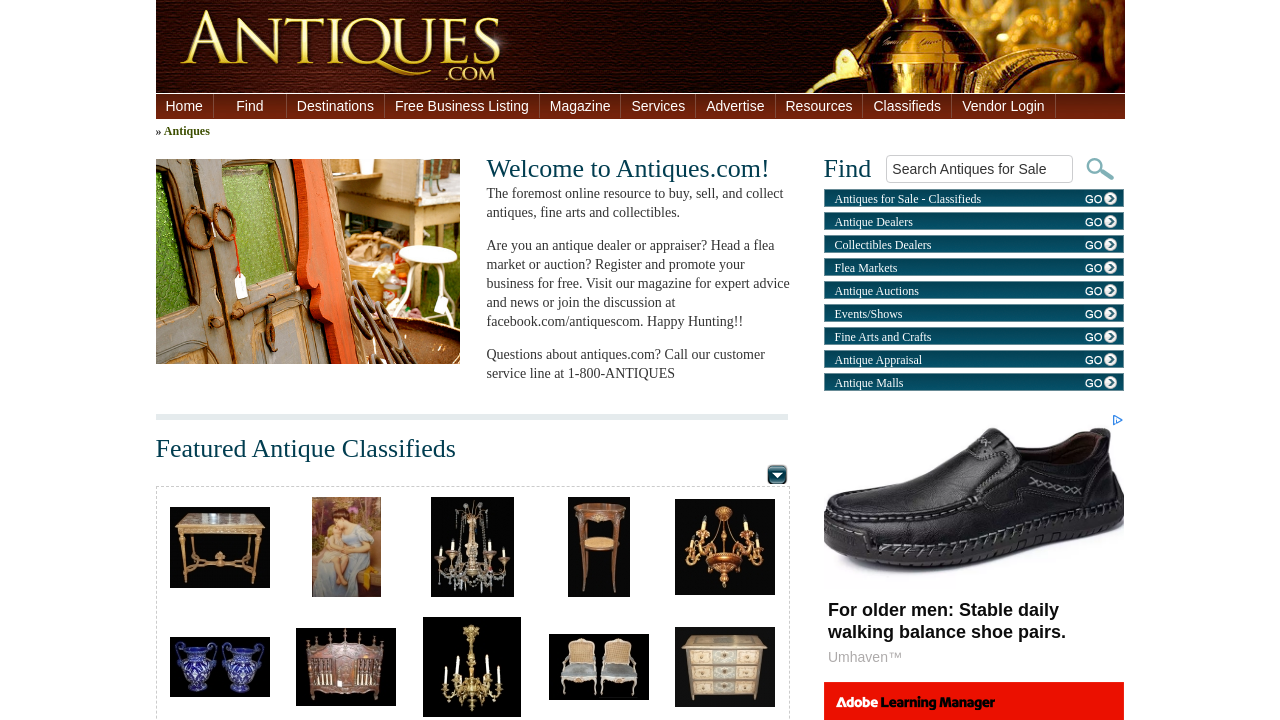Click the magnifying glass search icon
Image resolution: width=1280 pixels, height=720 pixels.
coord(1099,169)
